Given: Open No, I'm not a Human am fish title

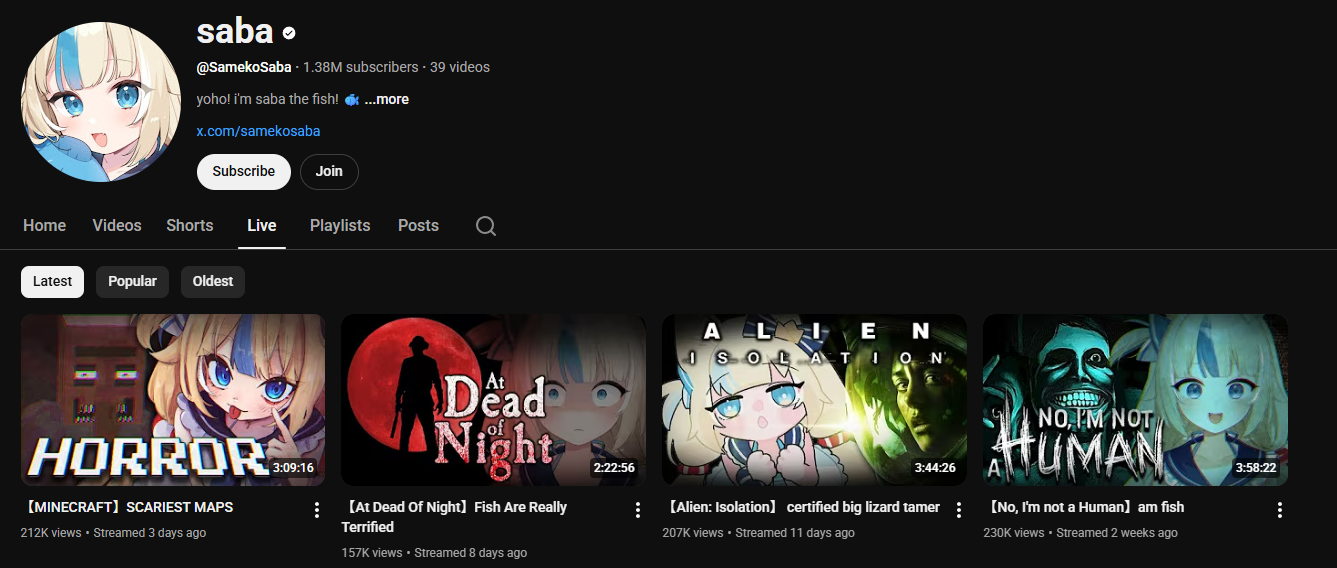Looking at the screenshot, I should click(x=1084, y=507).
